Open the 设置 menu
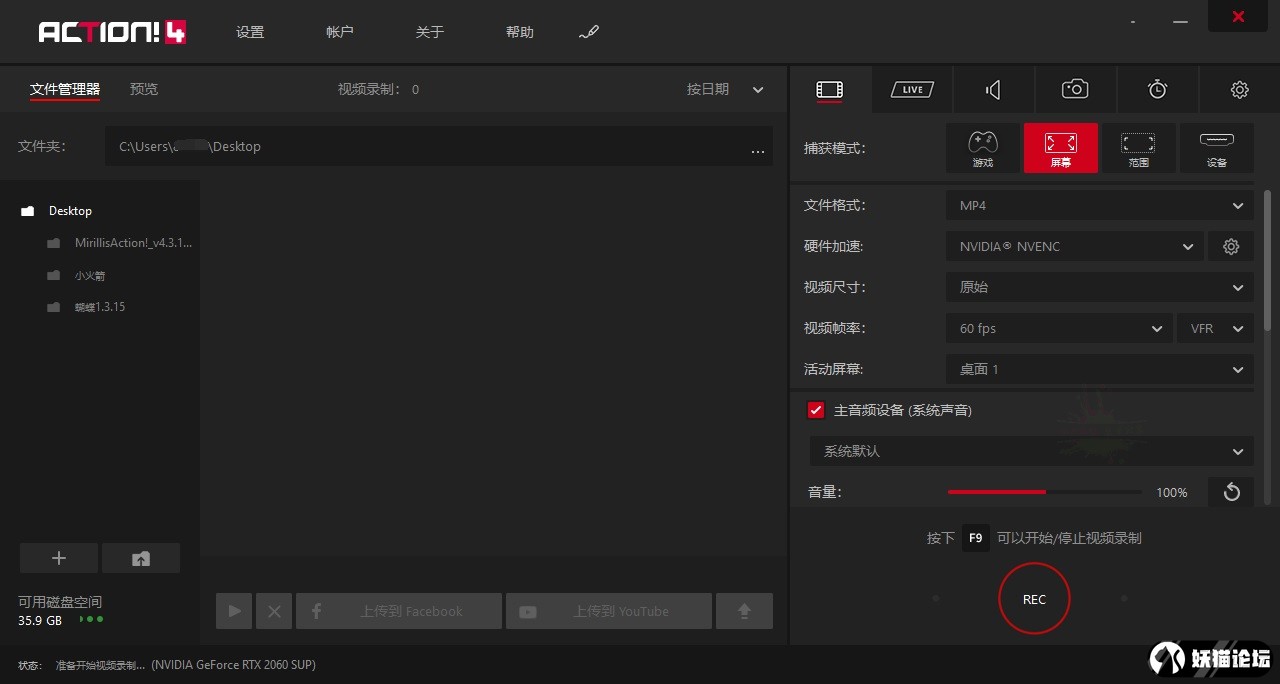The image size is (1280, 684). 250,32
